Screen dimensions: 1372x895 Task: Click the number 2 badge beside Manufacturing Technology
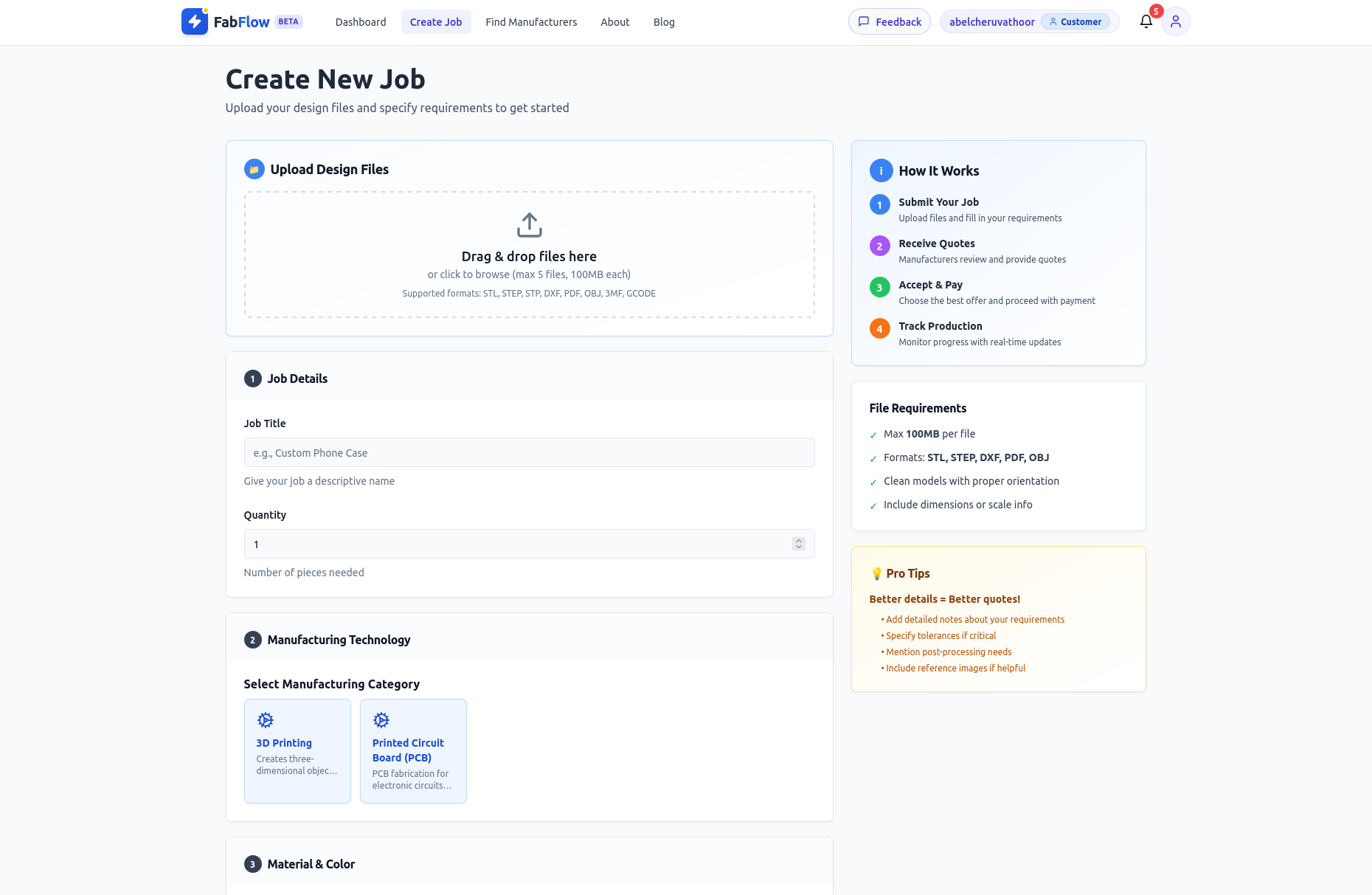(x=252, y=640)
